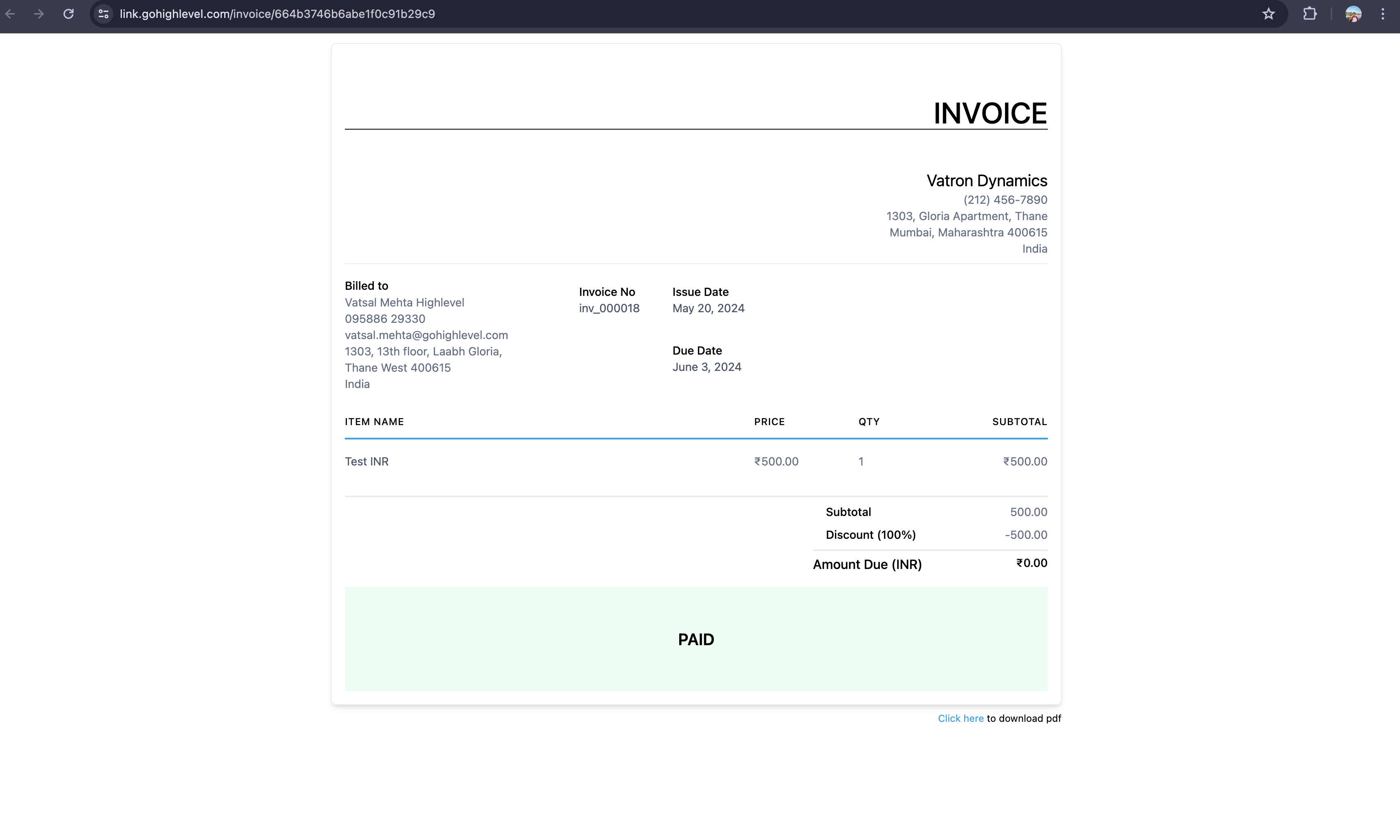Click the 'Invoice No' label

607,292
